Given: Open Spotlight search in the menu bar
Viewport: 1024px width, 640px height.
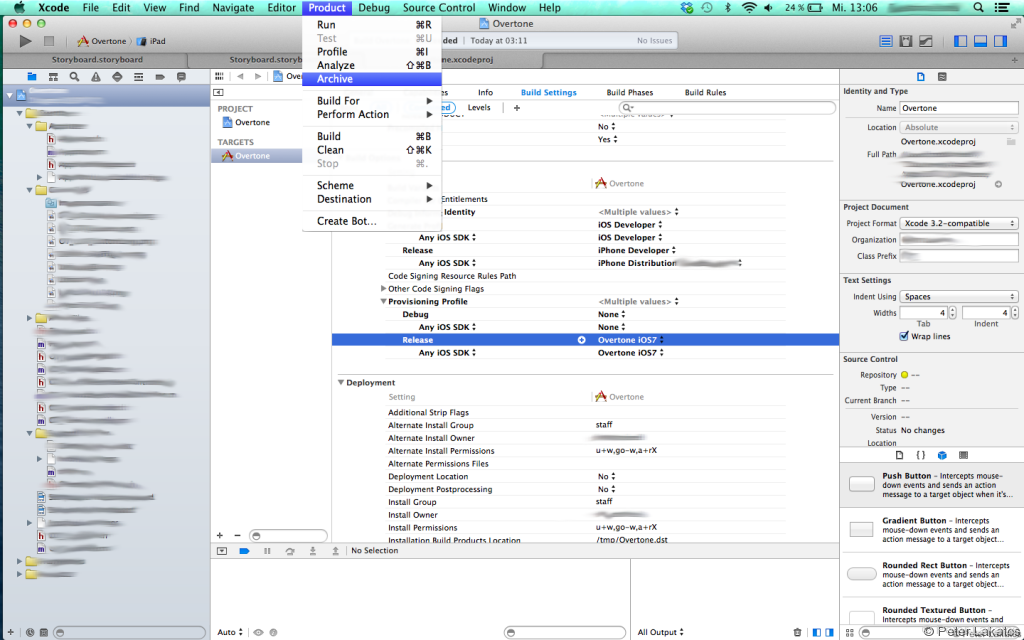Looking at the screenshot, I should pos(978,8).
